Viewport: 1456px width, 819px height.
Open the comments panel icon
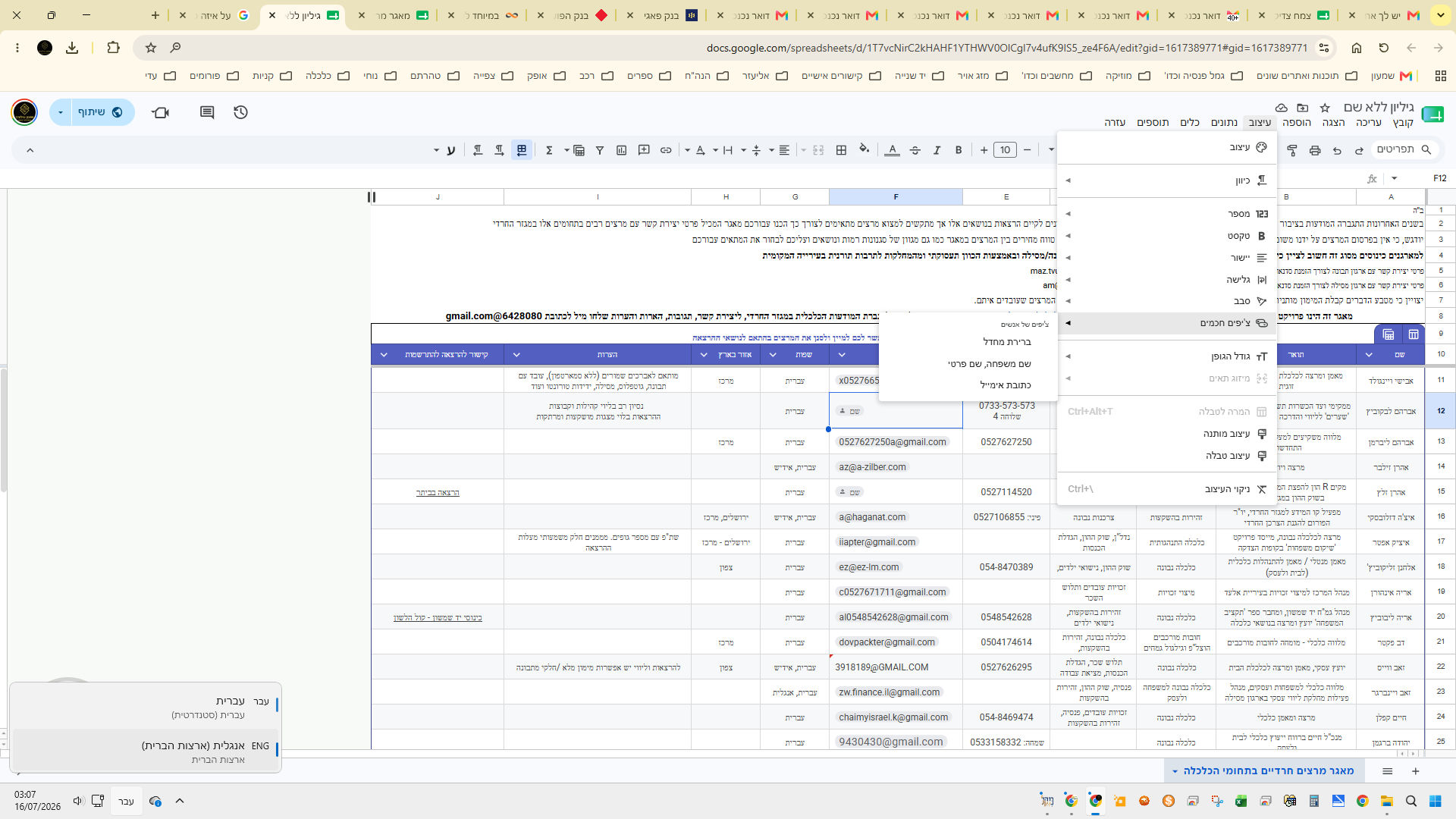[x=206, y=112]
